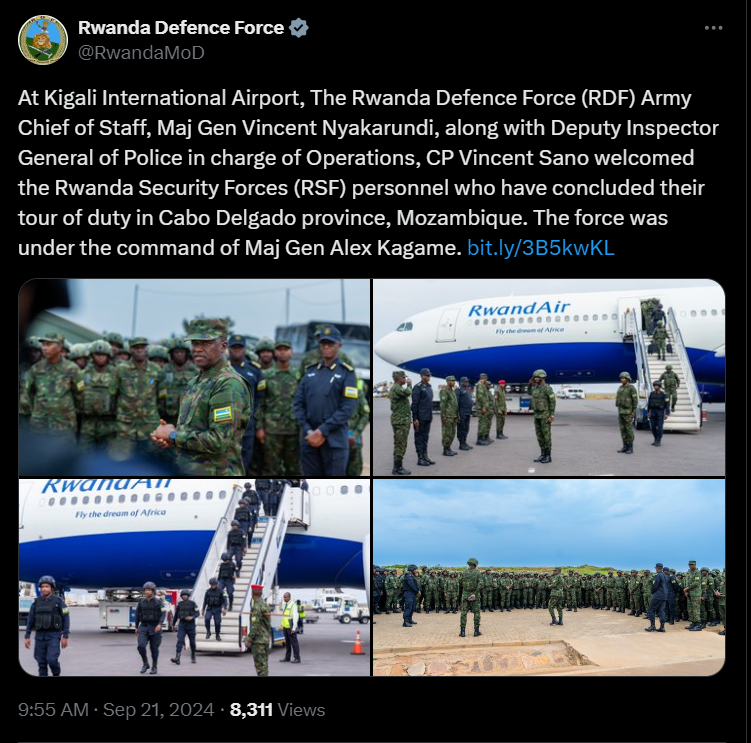
Task: Click the man in the yellow safety vest
Action: click(289, 627)
